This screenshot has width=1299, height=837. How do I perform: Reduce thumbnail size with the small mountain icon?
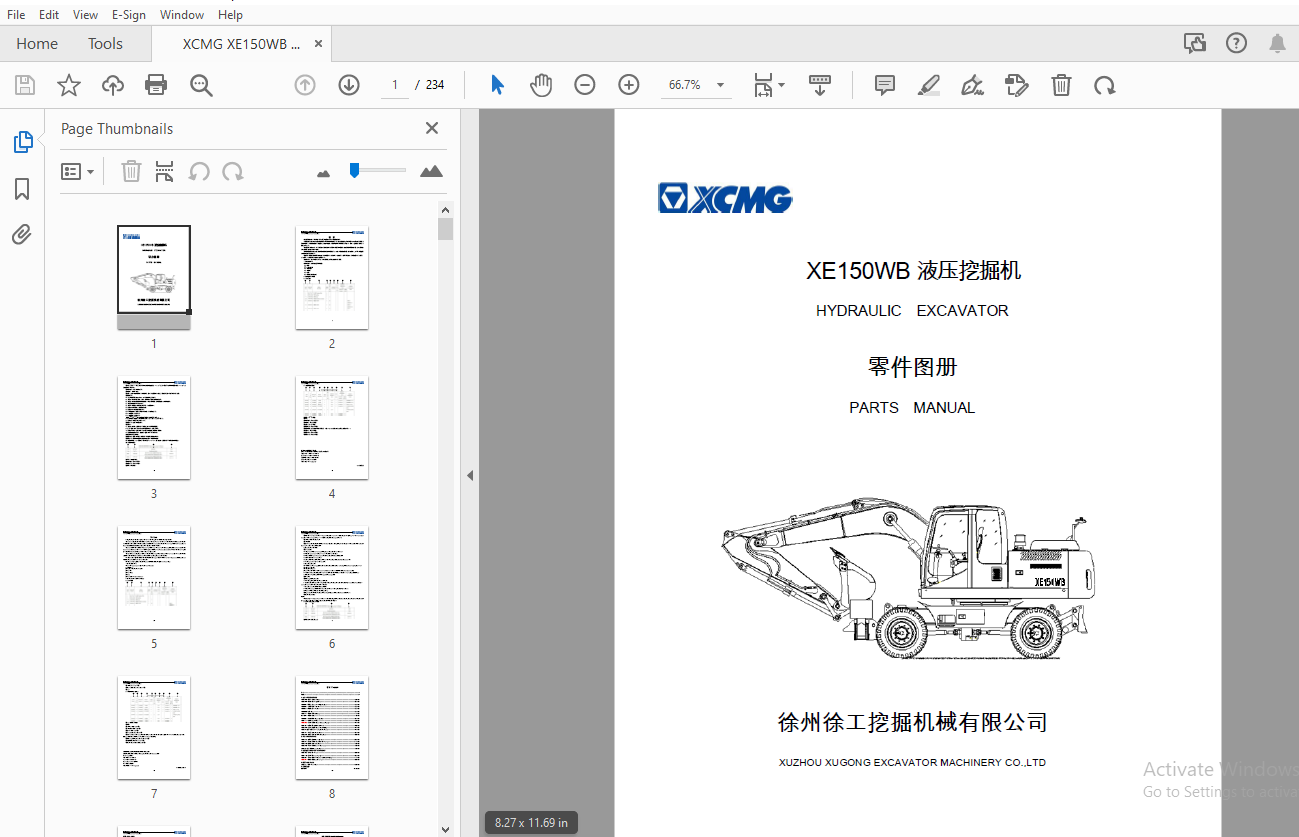[323, 173]
